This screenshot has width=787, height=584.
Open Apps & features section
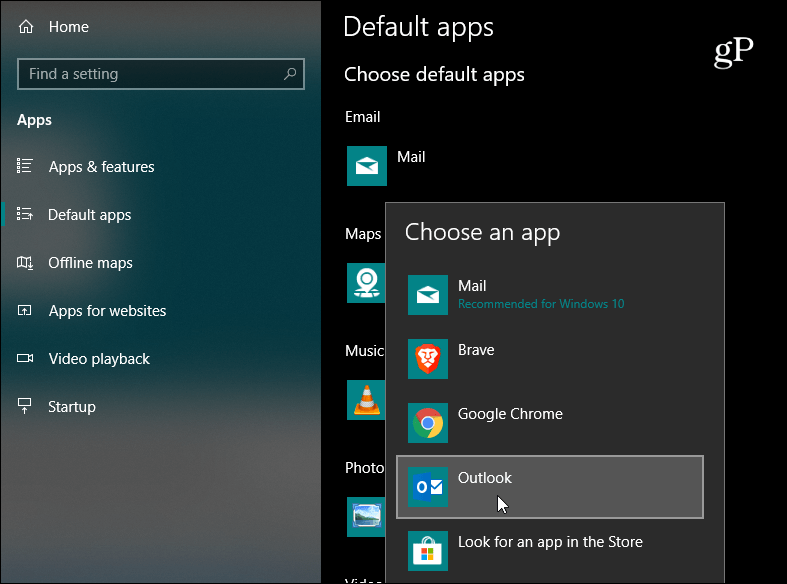pyautogui.click(x=101, y=167)
